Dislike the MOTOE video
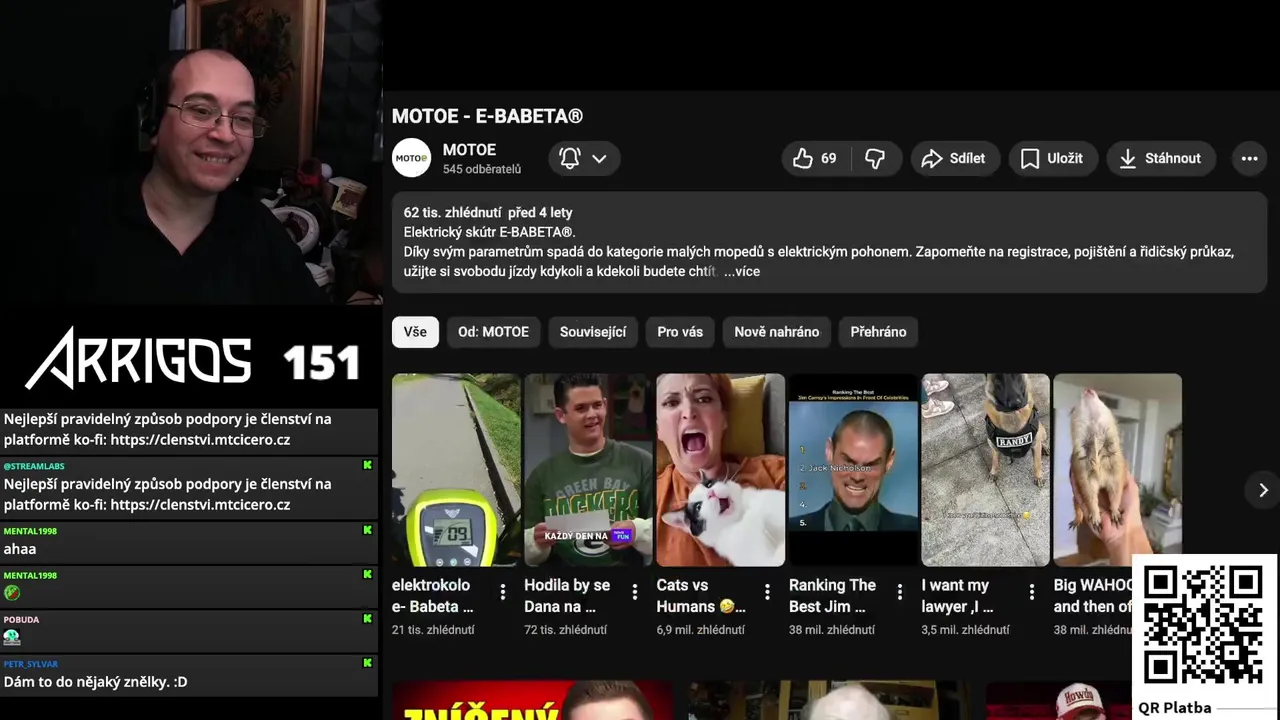1280x720 pixels. point(876,158)
